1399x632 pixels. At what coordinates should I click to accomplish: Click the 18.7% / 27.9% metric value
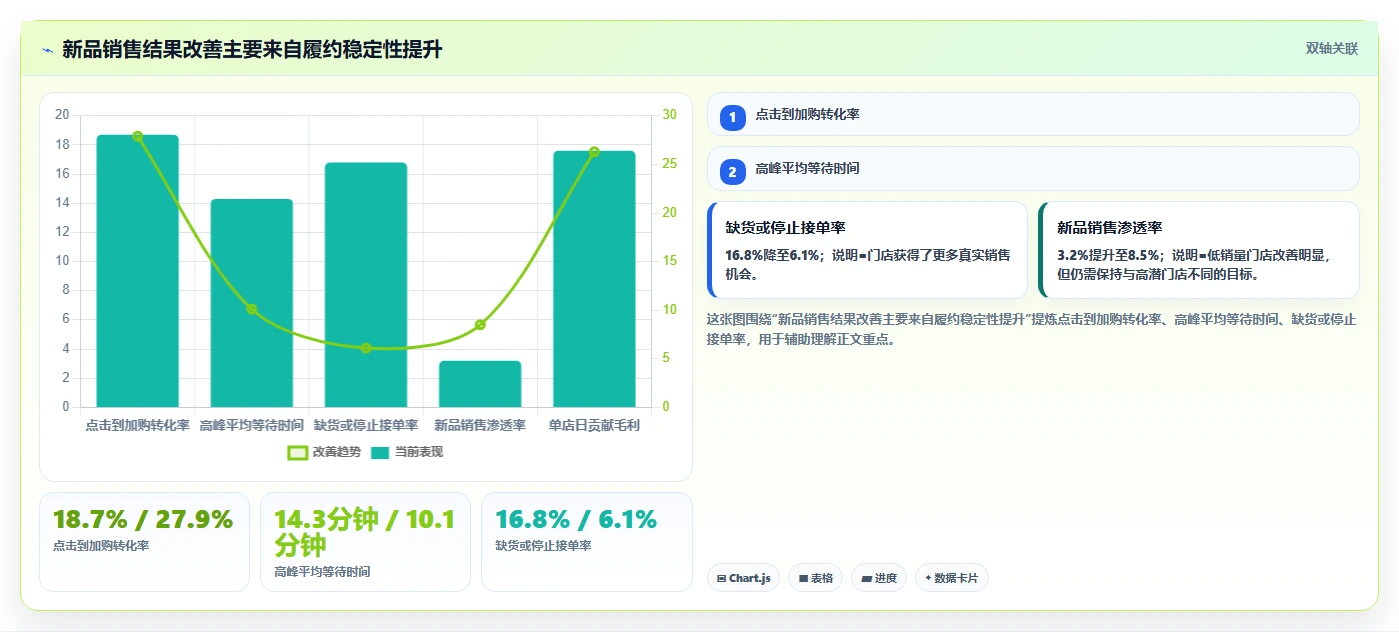click(143, 520)
